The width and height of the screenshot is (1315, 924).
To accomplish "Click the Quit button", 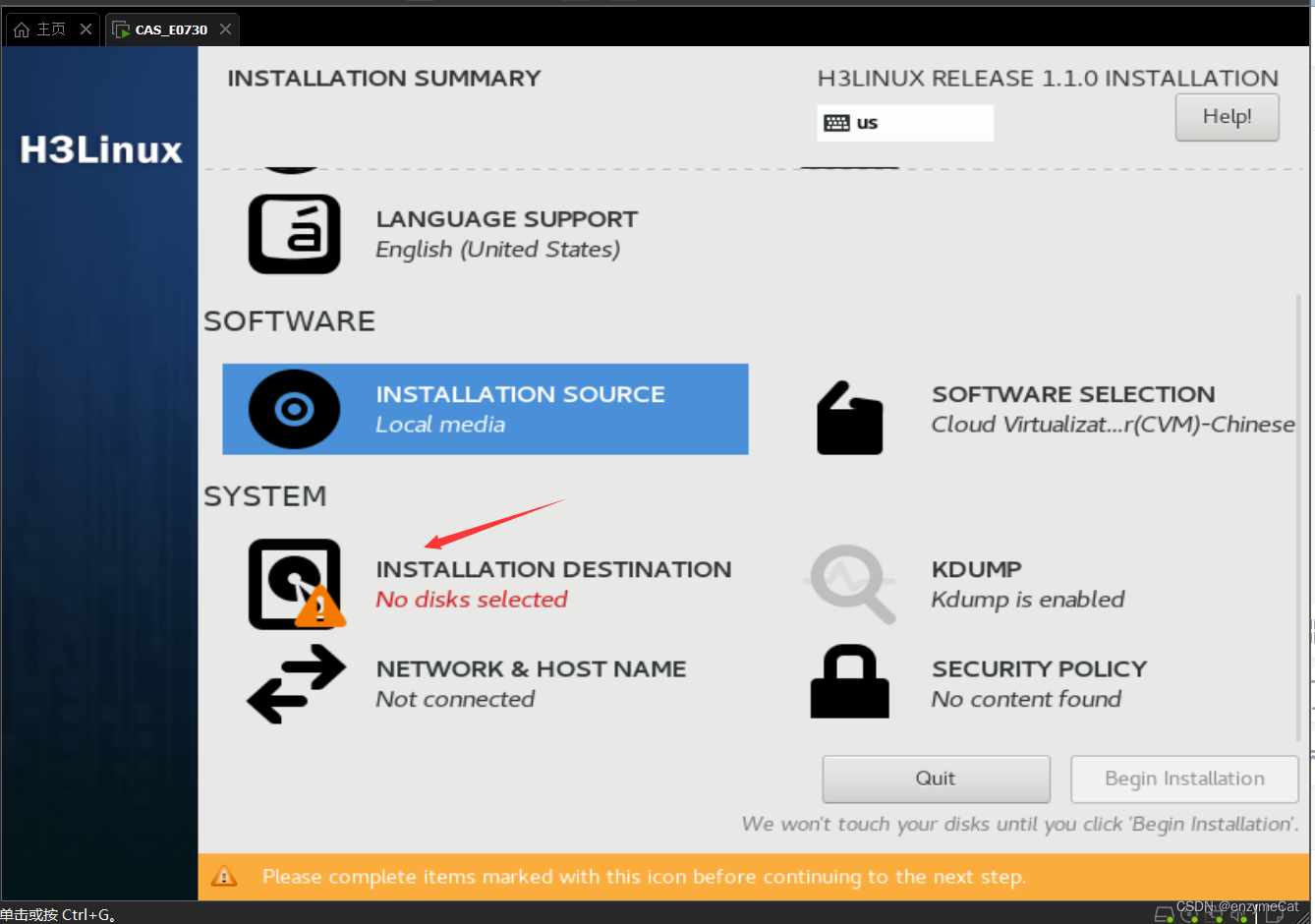I will click(936, 779).
